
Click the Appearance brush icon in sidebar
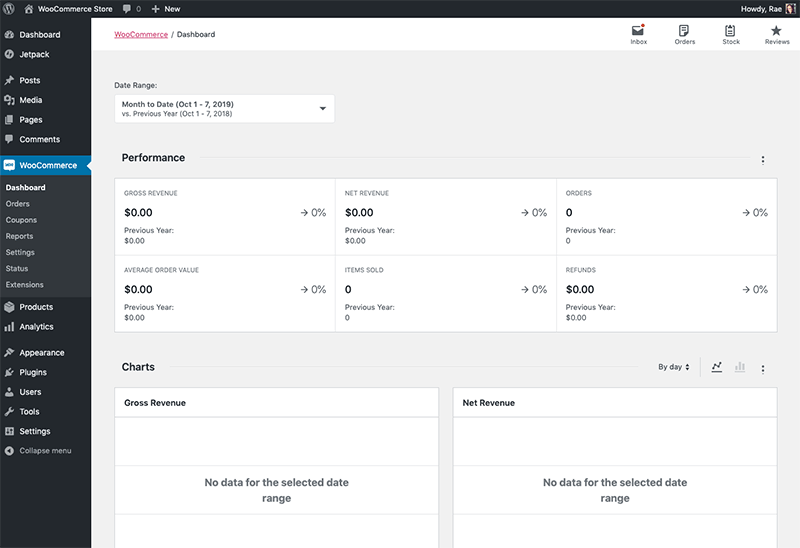[x=9, y=353]
